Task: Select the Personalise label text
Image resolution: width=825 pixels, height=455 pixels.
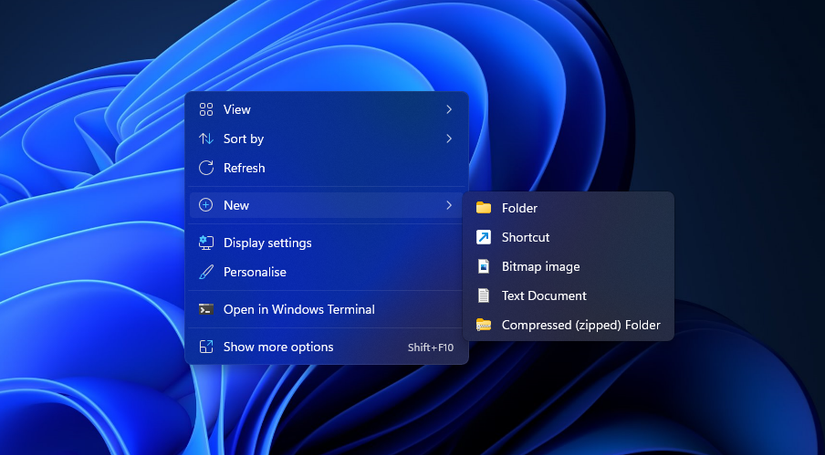Action: click(255, 272)
